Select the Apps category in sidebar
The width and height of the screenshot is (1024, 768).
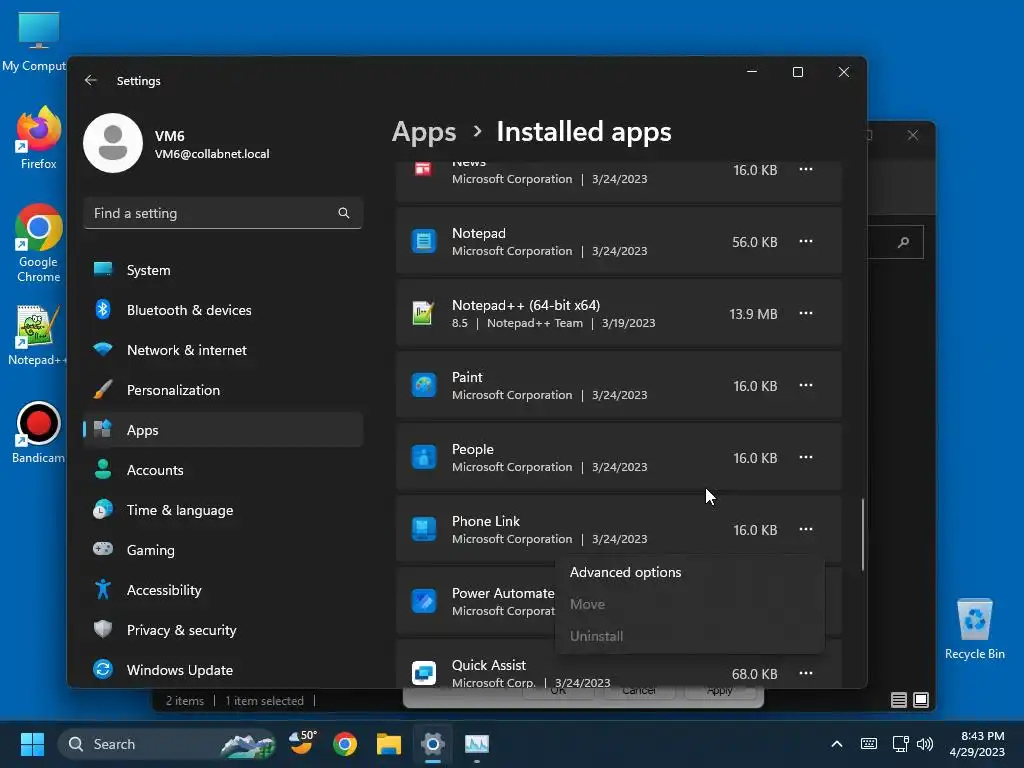(x=223, y=430)
